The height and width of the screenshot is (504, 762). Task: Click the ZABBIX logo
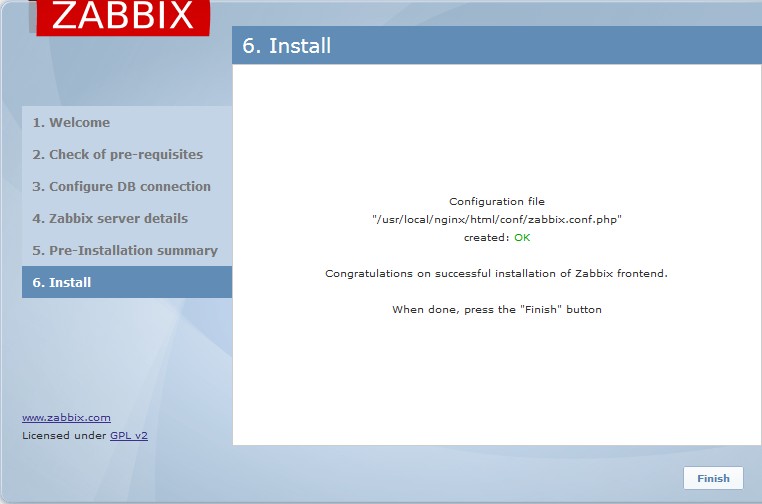click(x=122, y=17)
